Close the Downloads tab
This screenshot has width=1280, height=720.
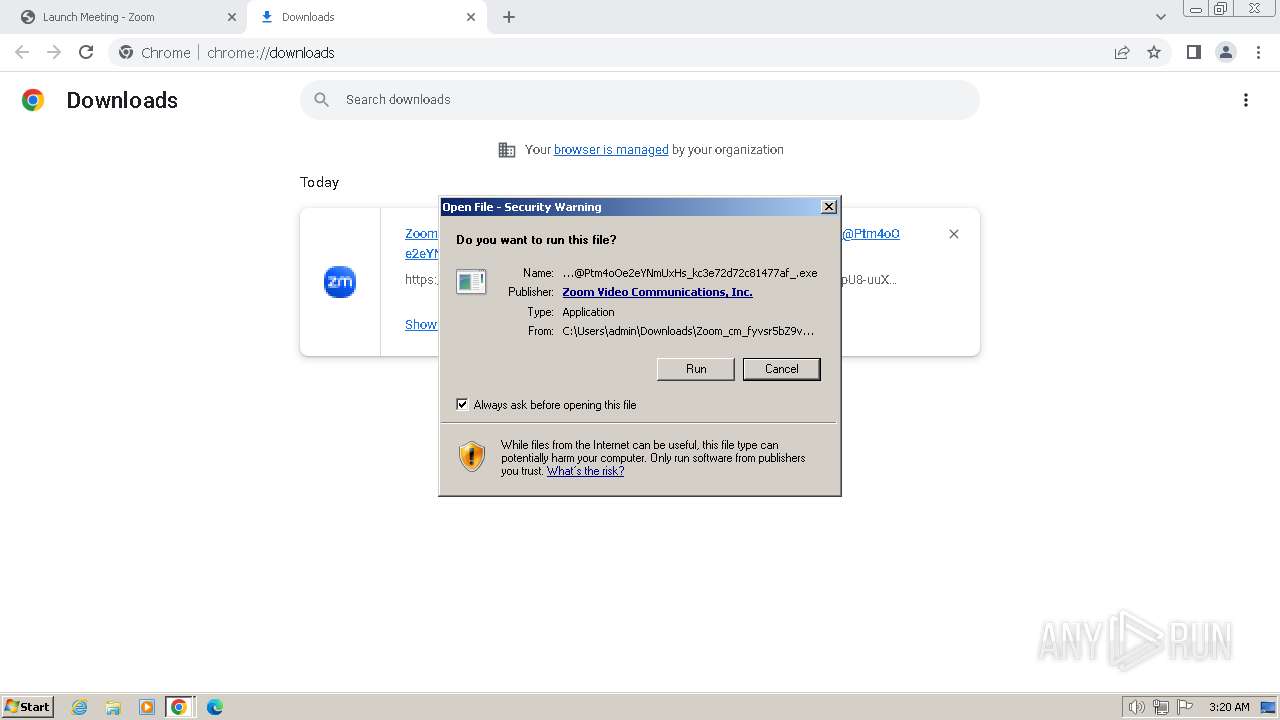pos(471,17)
